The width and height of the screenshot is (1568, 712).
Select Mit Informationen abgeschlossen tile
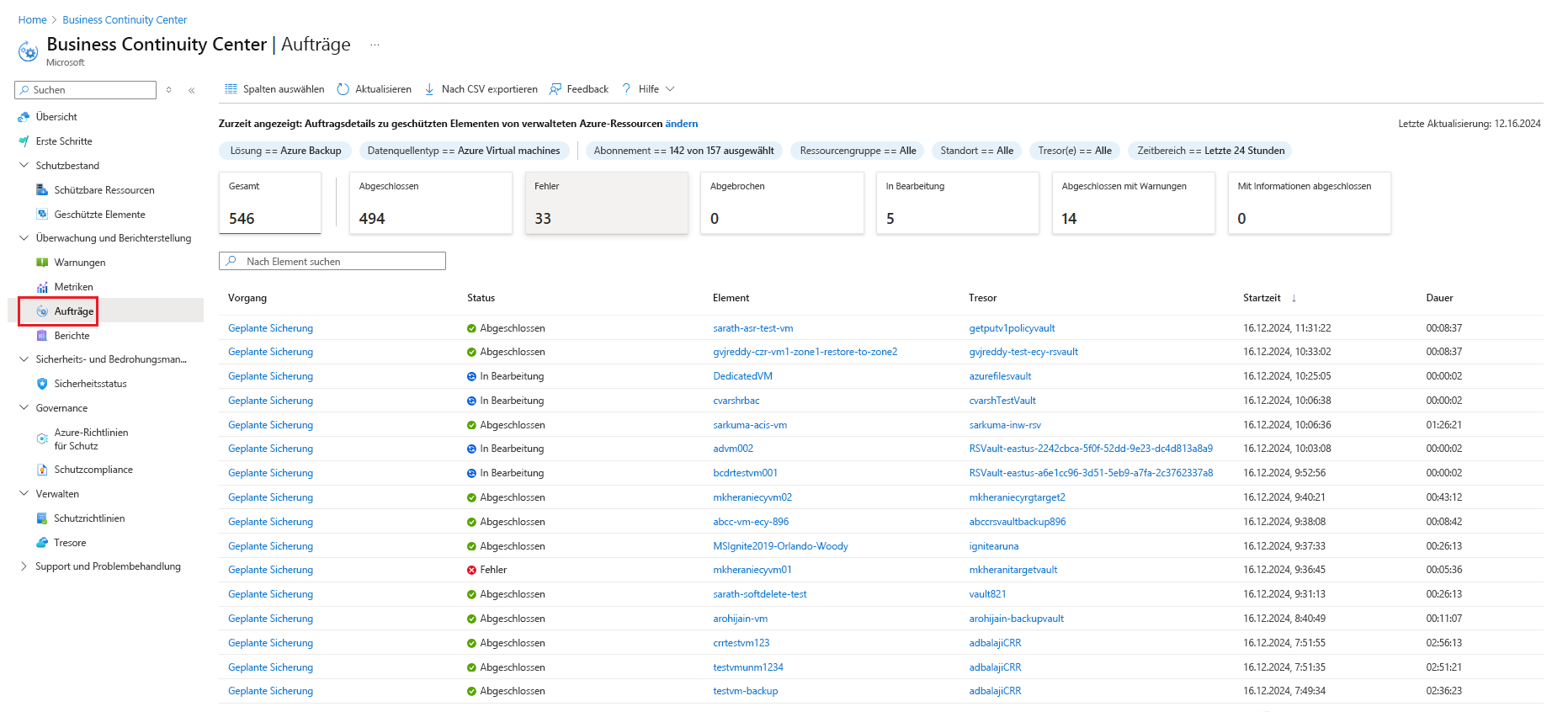[1310, 203]
